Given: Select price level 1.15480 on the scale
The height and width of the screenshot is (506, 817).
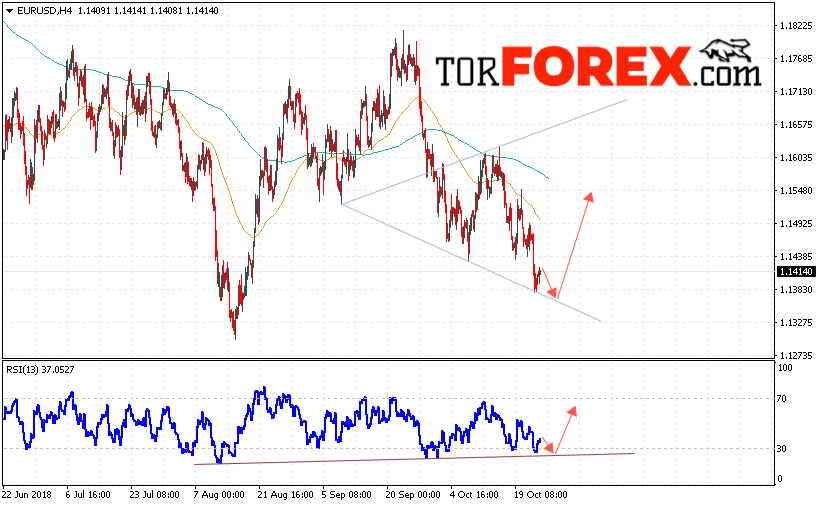Looking at the screenshot, I should [796, 191].
